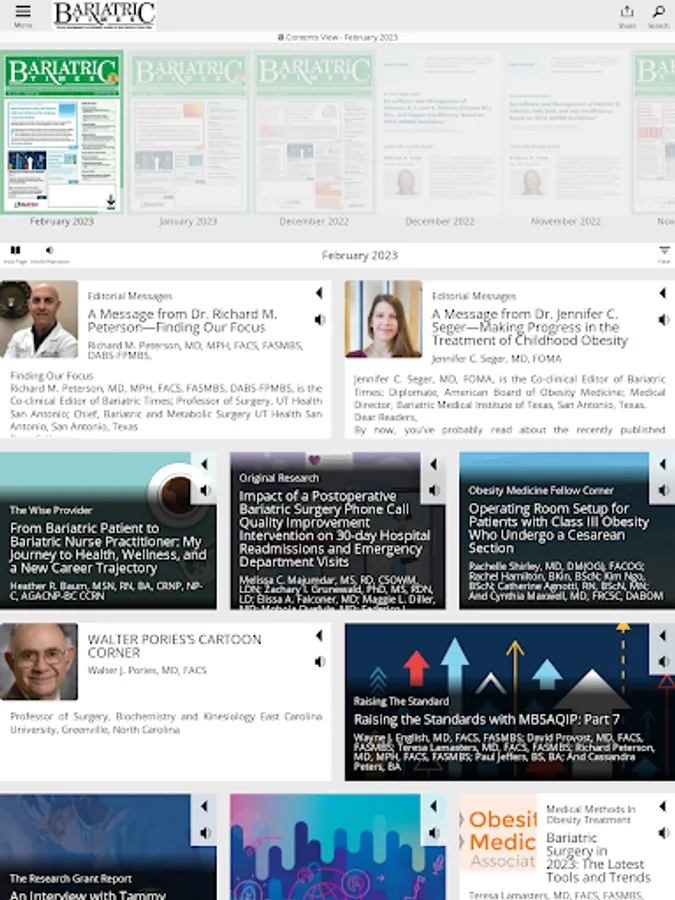Open 'From Bariatric Patient to Nurse Practitioner' article
This screenshot has width=675, height=900.
(108, 548)
